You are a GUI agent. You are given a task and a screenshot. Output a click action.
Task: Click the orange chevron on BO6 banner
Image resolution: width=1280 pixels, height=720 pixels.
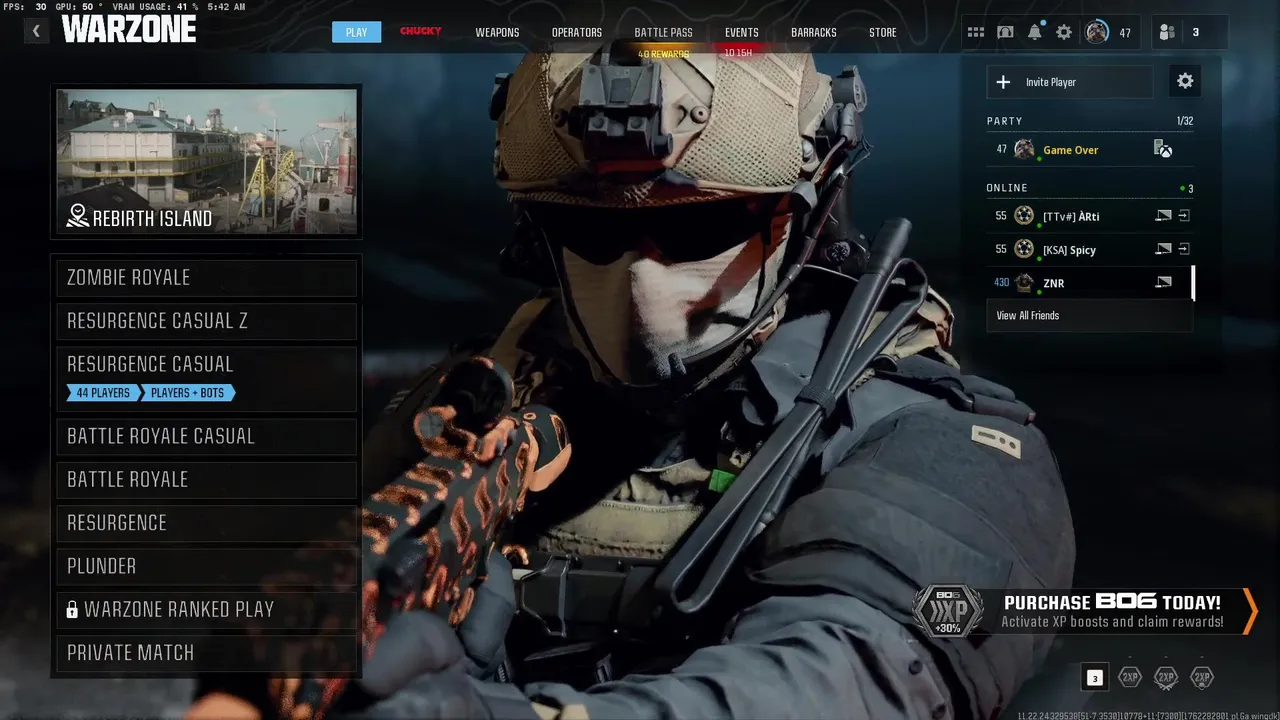pos(1249,611)
